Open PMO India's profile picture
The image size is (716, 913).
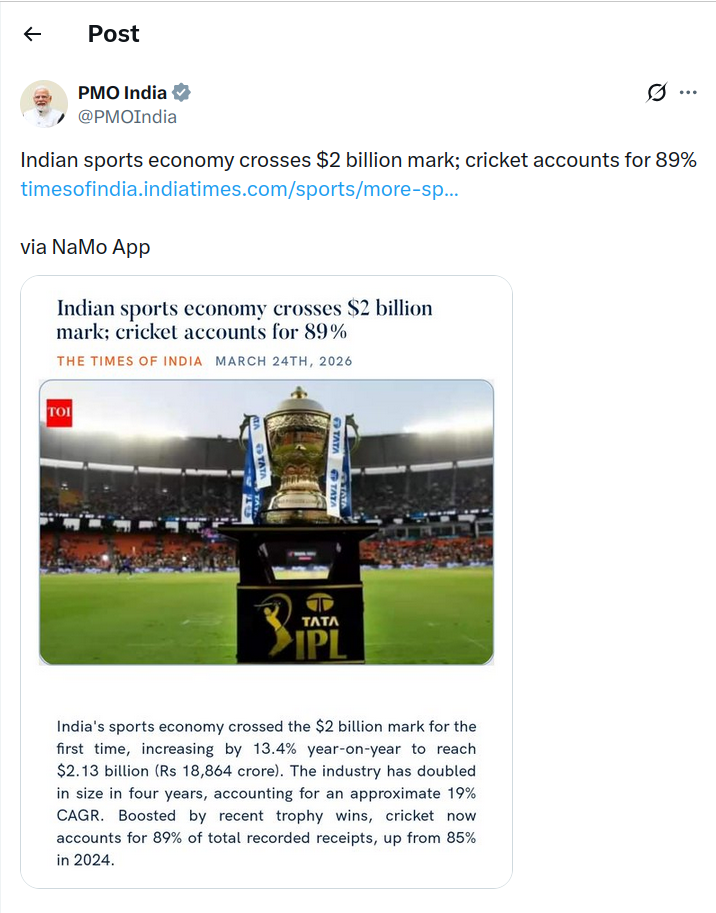click(x=44, y=104)
